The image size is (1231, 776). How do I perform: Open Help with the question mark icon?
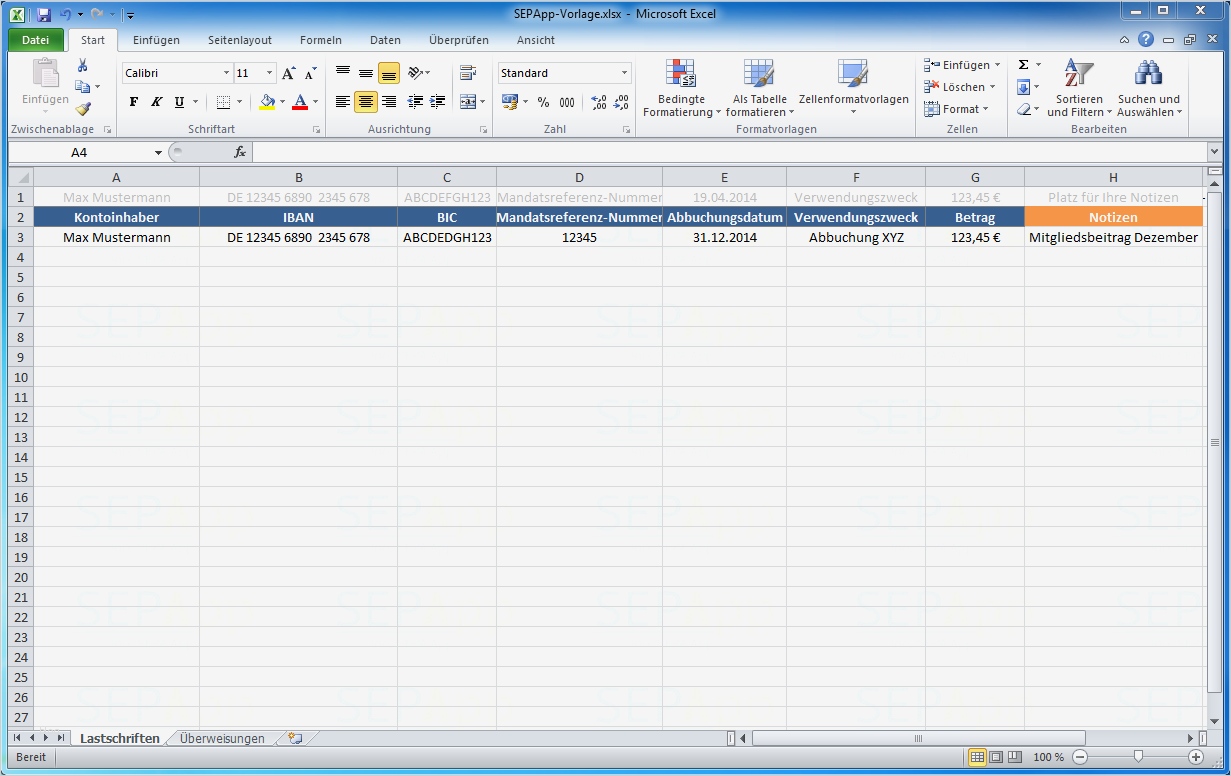click(x=1146, y=40)
